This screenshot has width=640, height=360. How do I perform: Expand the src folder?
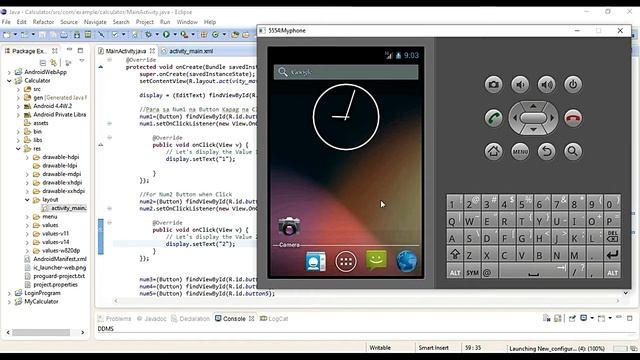coord(18,89)
